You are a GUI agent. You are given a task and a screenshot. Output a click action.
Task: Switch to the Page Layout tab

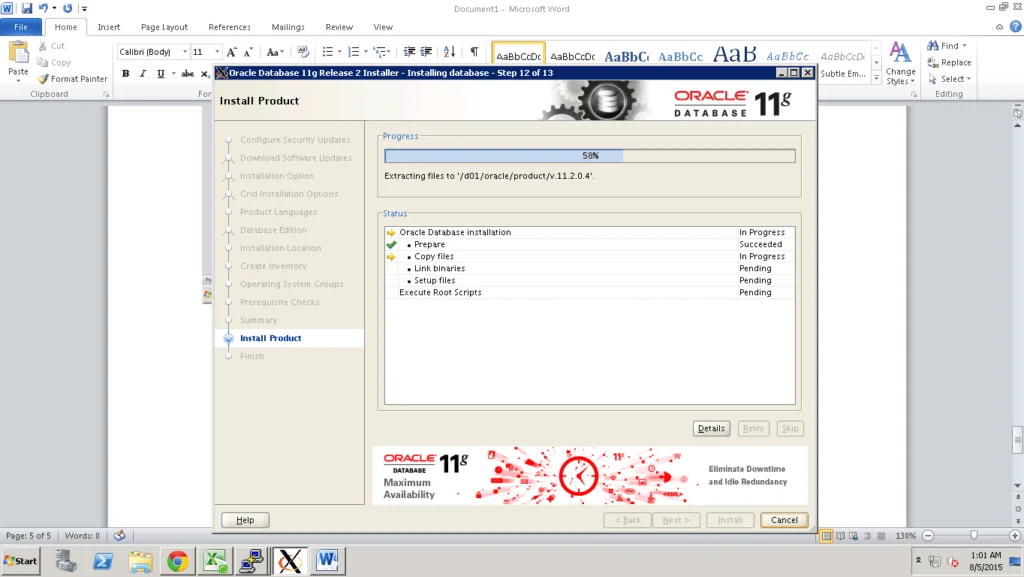coord(164,27)
